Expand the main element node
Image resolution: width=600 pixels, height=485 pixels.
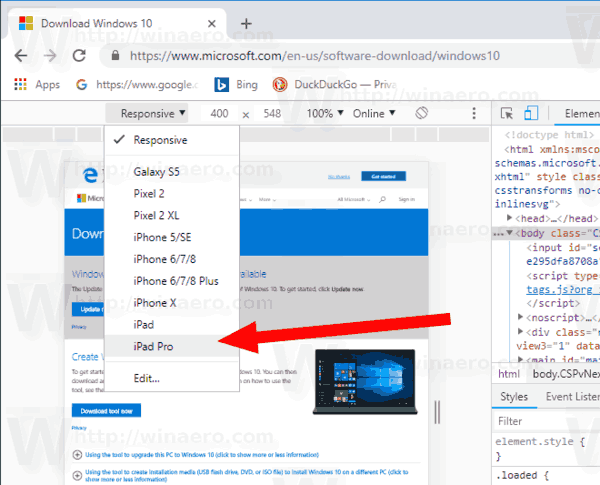(x=520, y=359)
